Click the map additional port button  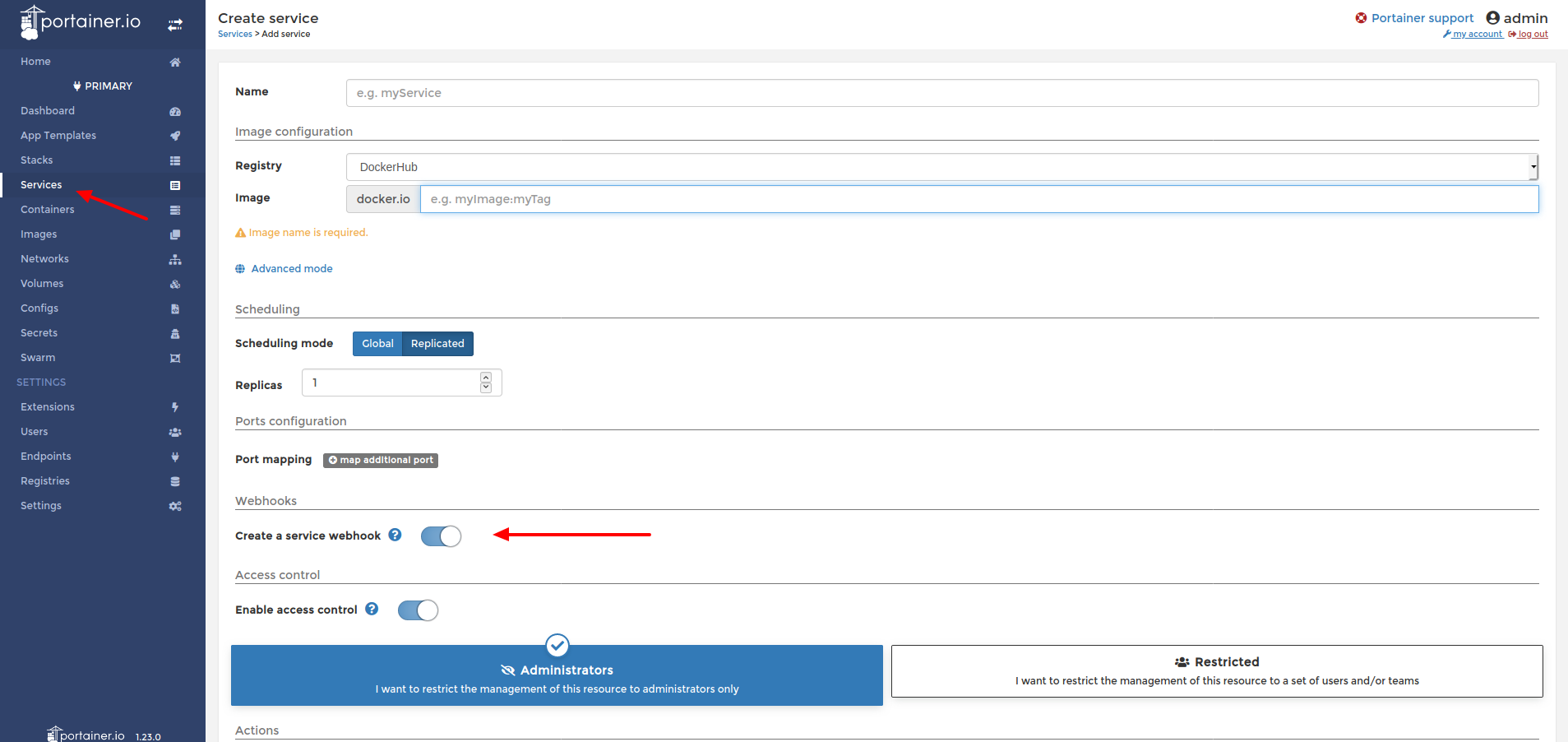[380, 460]
